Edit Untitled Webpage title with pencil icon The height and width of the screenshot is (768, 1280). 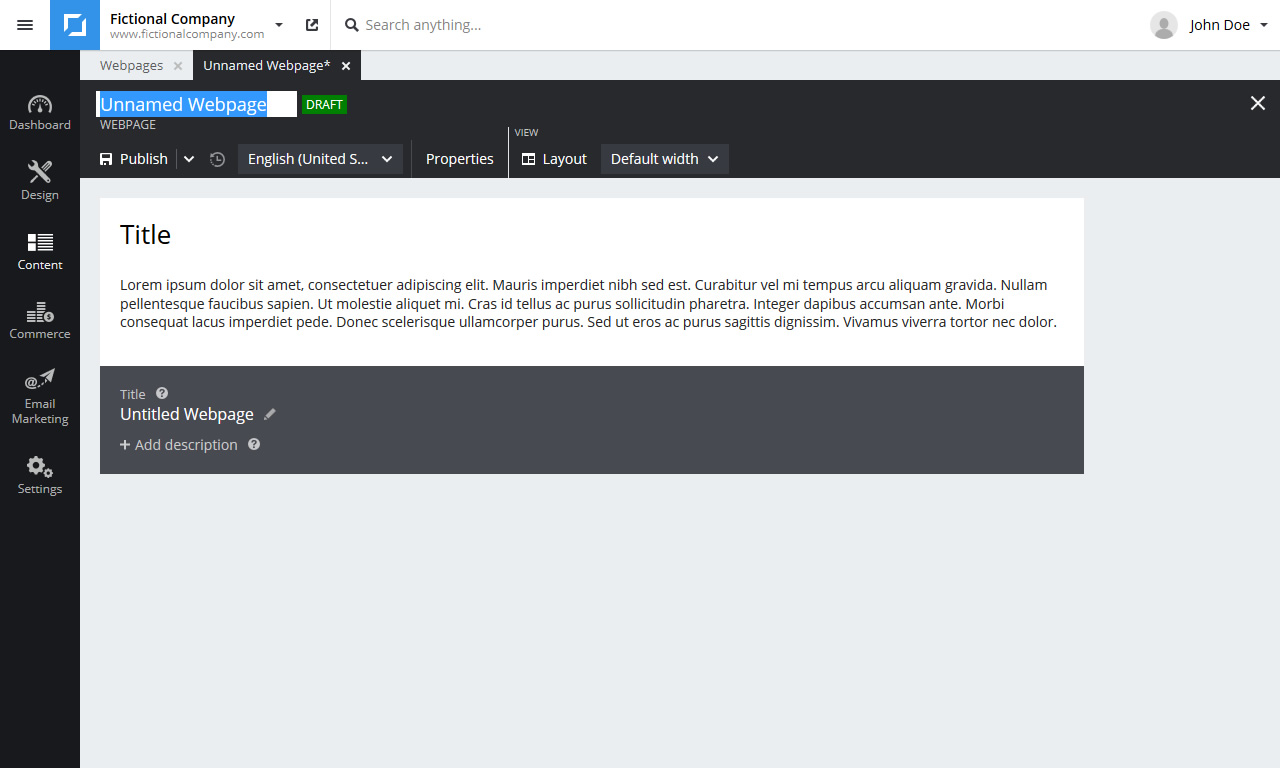[x=270, y=414]
